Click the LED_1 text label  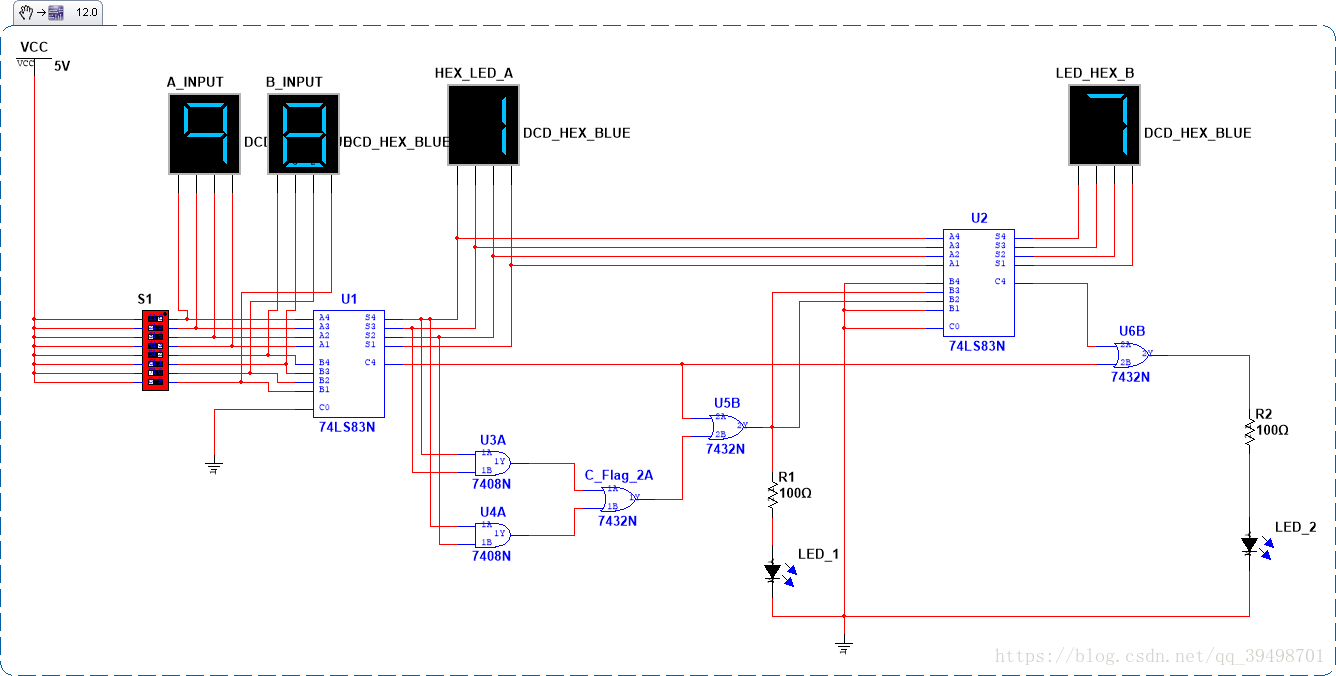tap(817, 554)
